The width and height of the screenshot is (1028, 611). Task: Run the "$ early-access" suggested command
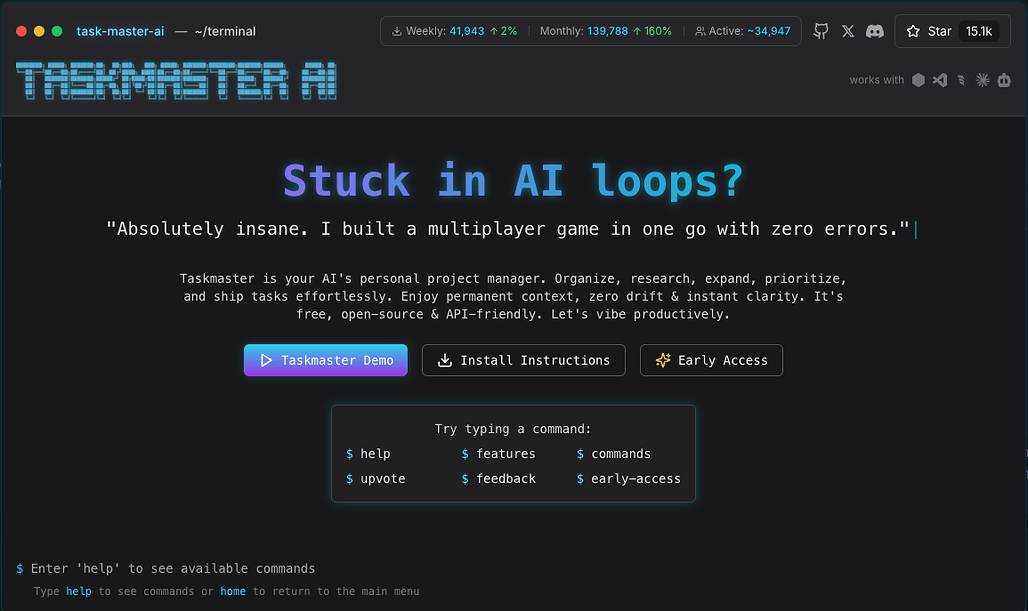628,479
